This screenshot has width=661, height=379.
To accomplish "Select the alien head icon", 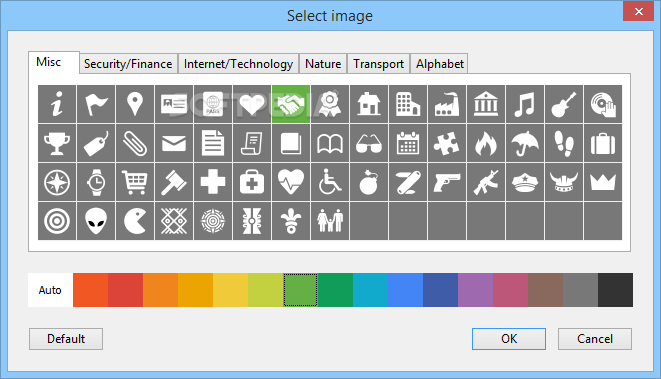I will click(96, 221).
